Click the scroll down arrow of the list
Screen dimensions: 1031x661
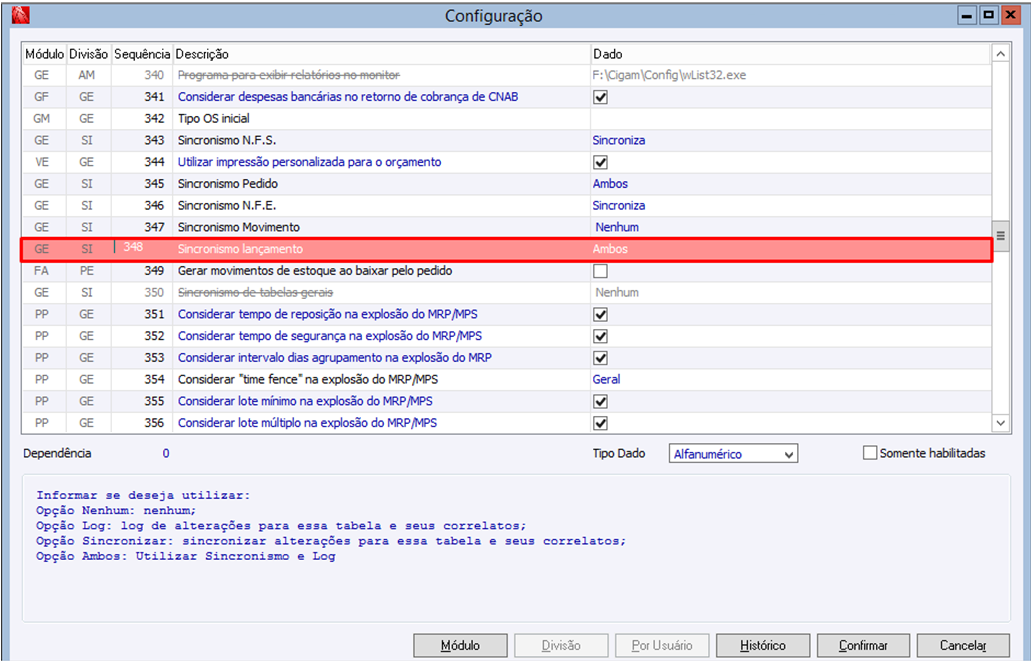coord(1000,423)
